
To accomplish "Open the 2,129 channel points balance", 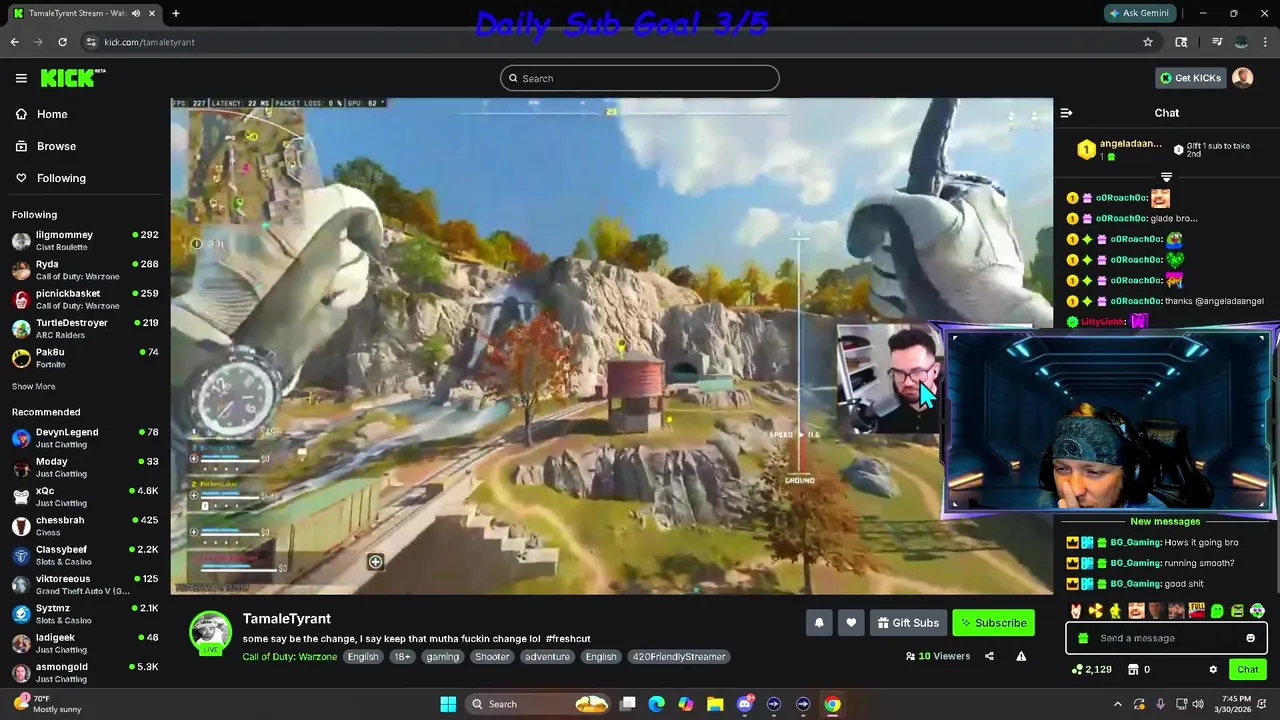I will tap(1091, 669).
